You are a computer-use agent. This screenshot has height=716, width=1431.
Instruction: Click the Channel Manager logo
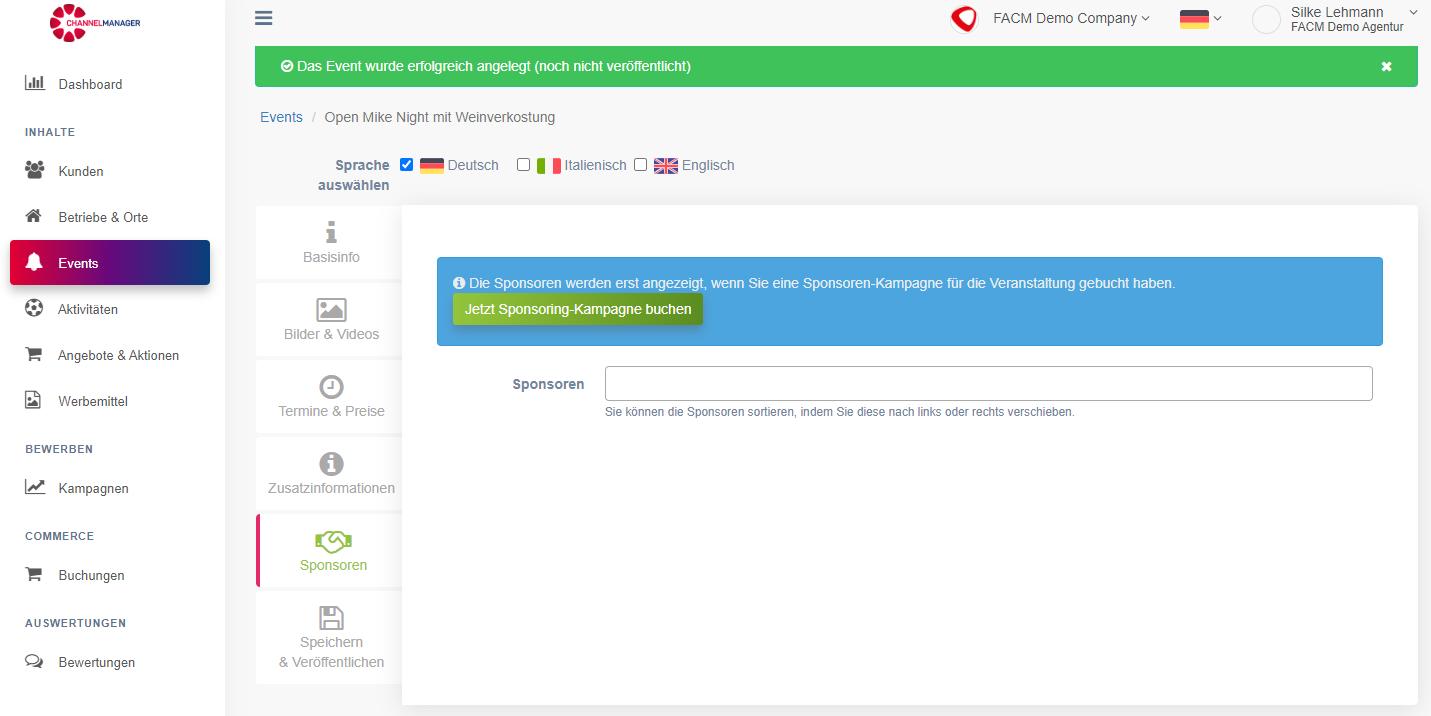95,23
